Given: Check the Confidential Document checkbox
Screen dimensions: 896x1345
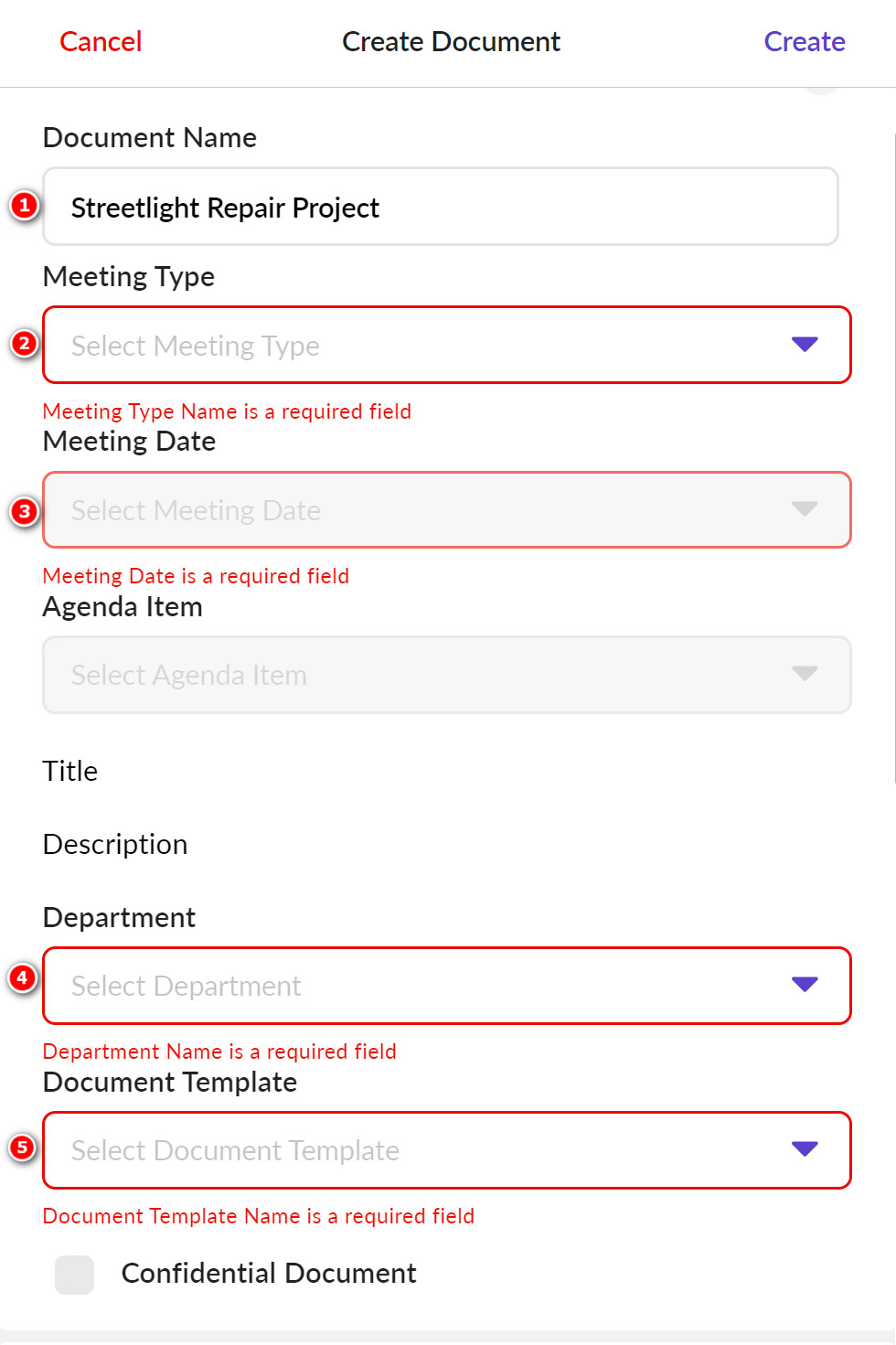Looking at the screenshot, I should (74, 1274).
